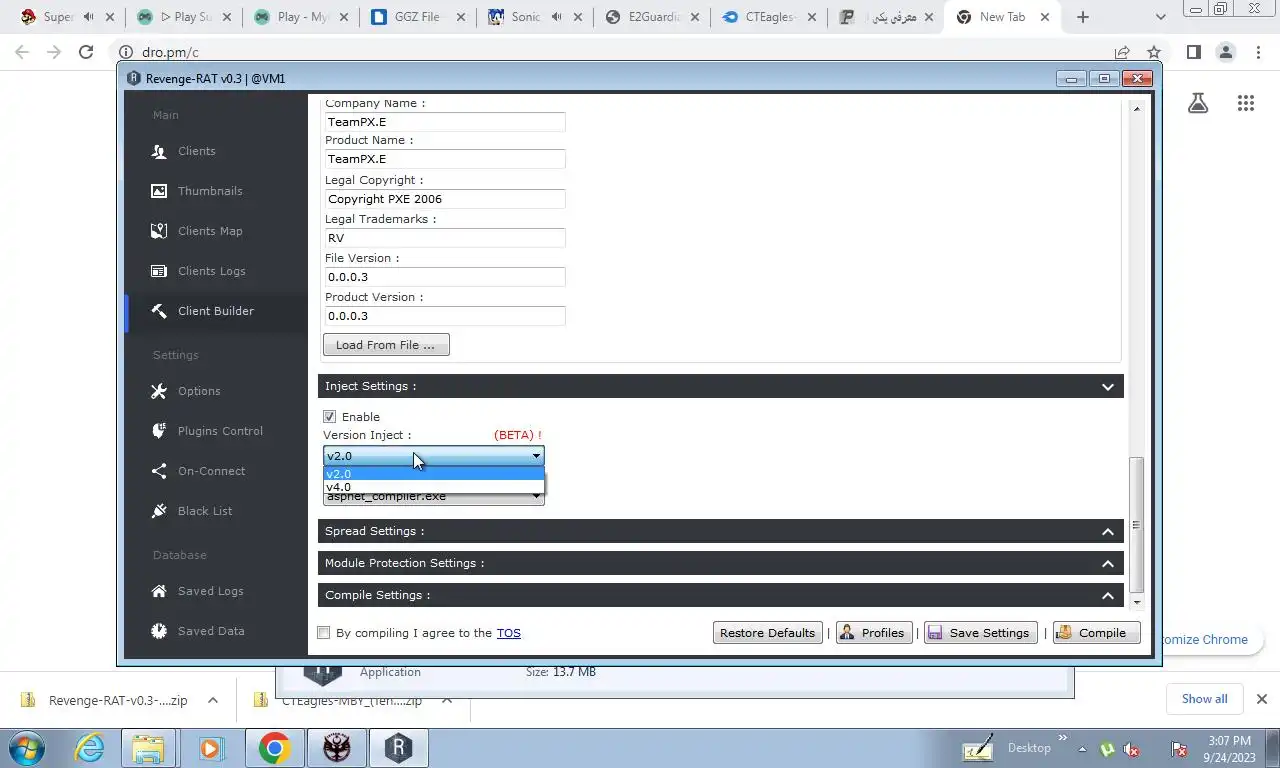Open the TOS link
Viewport: 1280px width, 768px height.
pos(508,633)
